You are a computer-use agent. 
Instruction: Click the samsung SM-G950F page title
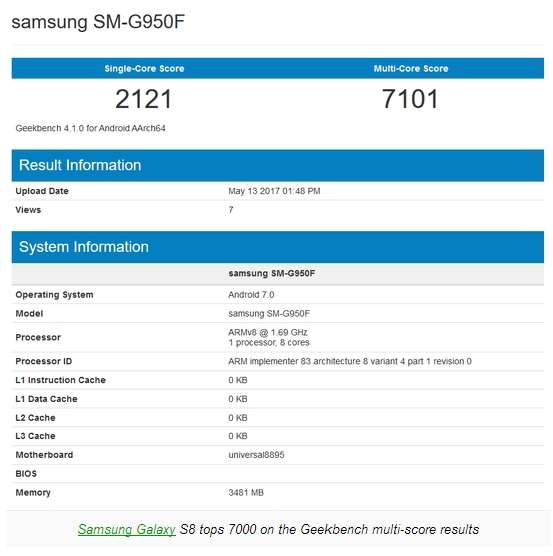pyautogui.click(x=98, y=22)
